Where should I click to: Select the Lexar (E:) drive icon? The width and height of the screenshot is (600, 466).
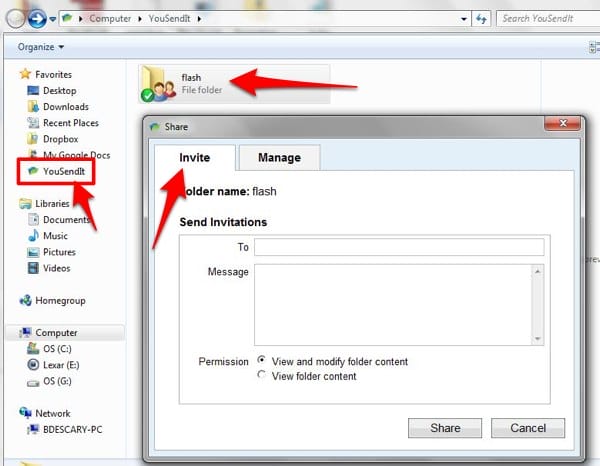32,366
